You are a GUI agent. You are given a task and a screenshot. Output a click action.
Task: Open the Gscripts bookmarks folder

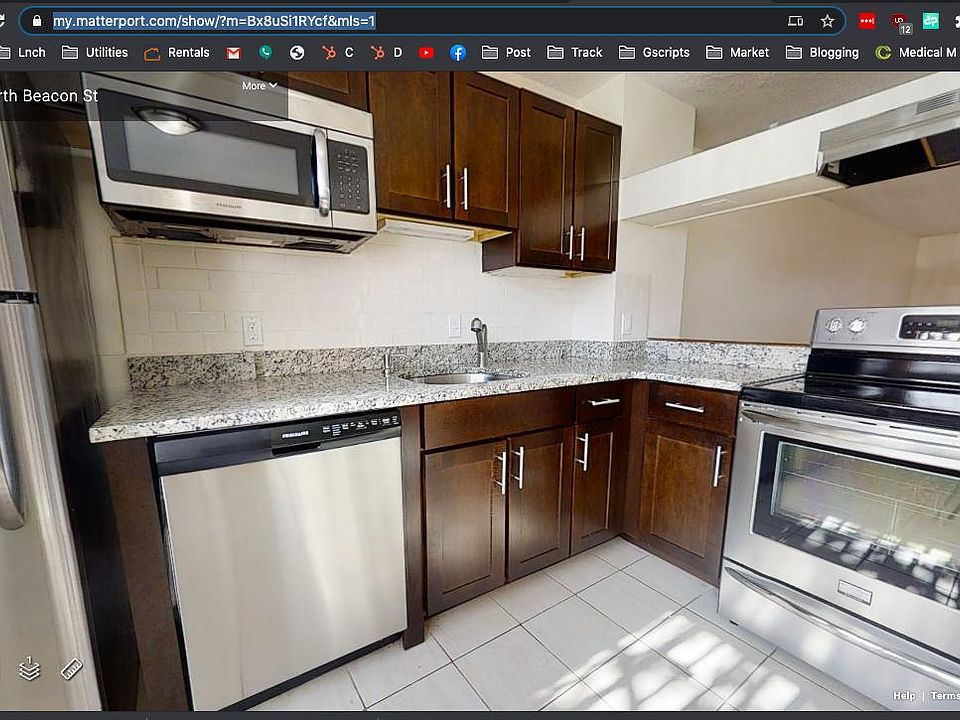654,53
